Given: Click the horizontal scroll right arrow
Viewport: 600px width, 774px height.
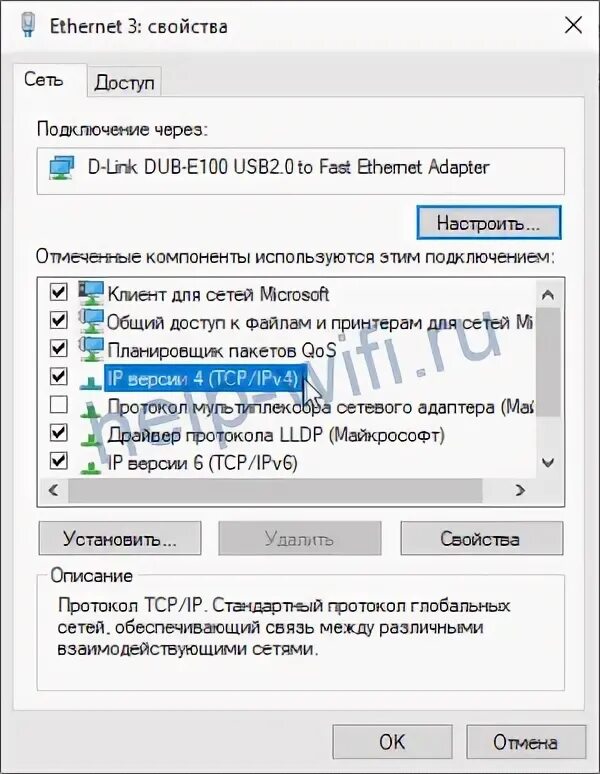Looking at the screenshot, I should click(x=520, y=490).
